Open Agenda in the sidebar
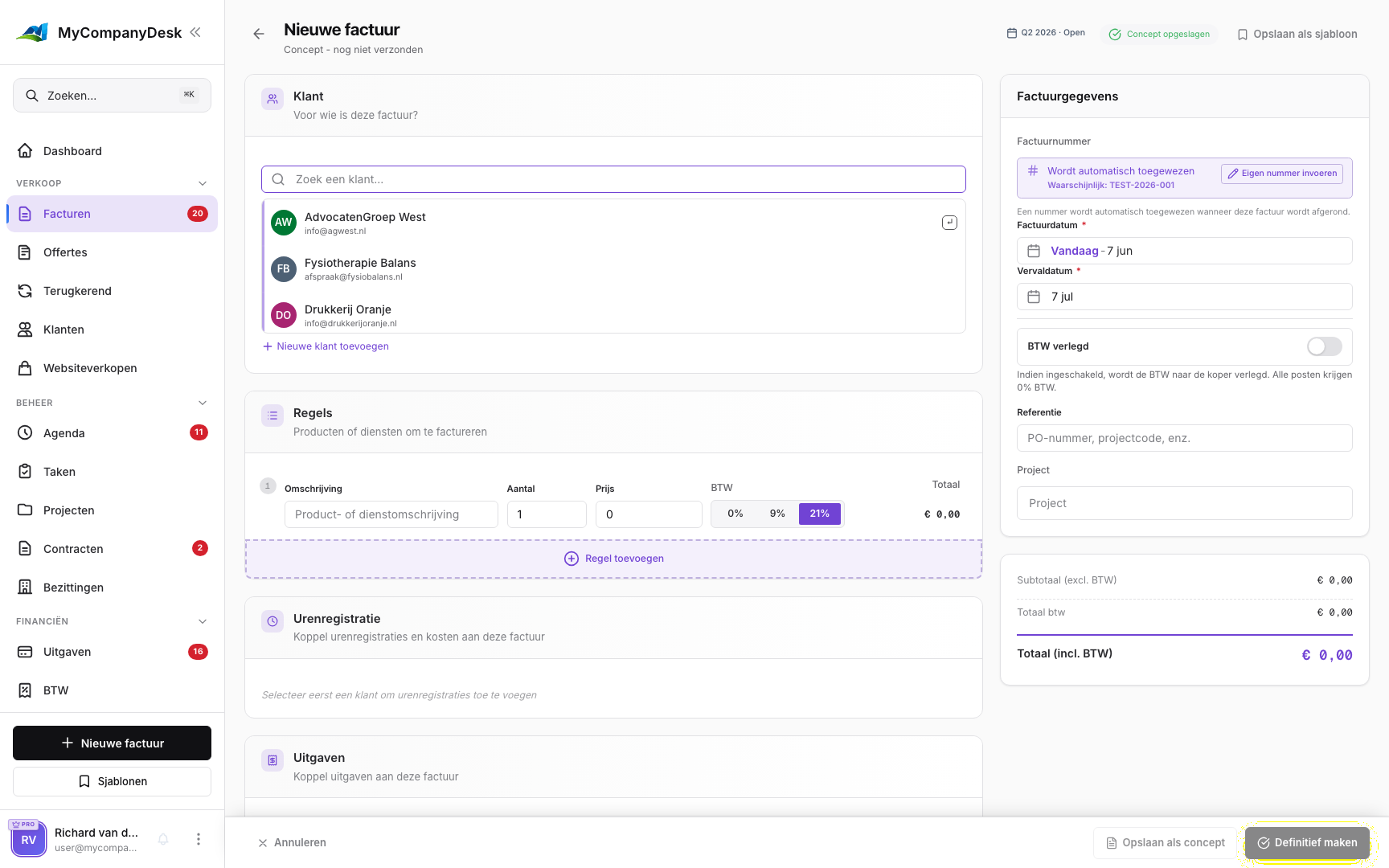This screenshot has height=868, width=1389. 112,433
